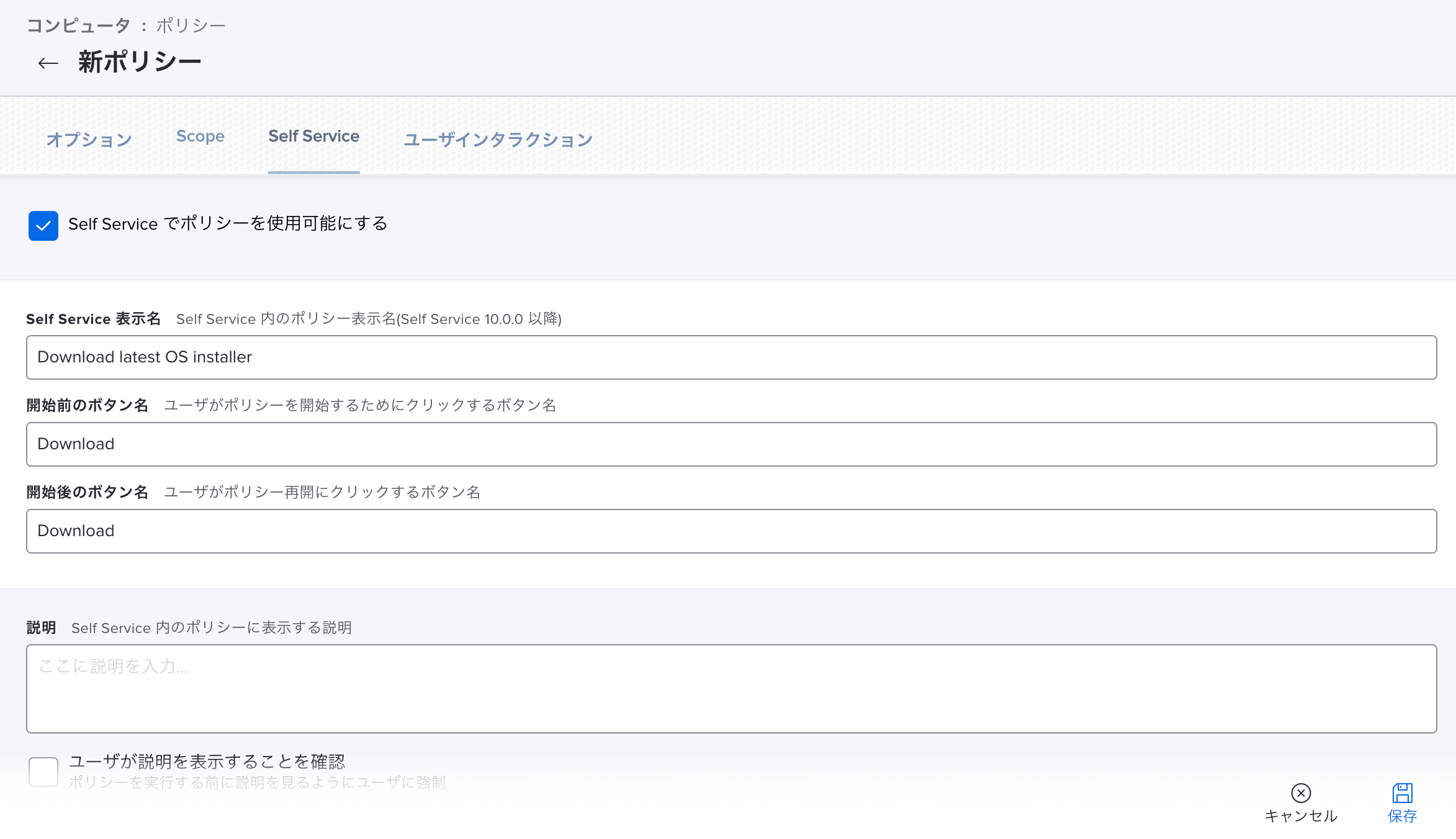Focus the Self Service 表示名 field
This screenshot has height=839, width=1456.
tap(731, 357)
